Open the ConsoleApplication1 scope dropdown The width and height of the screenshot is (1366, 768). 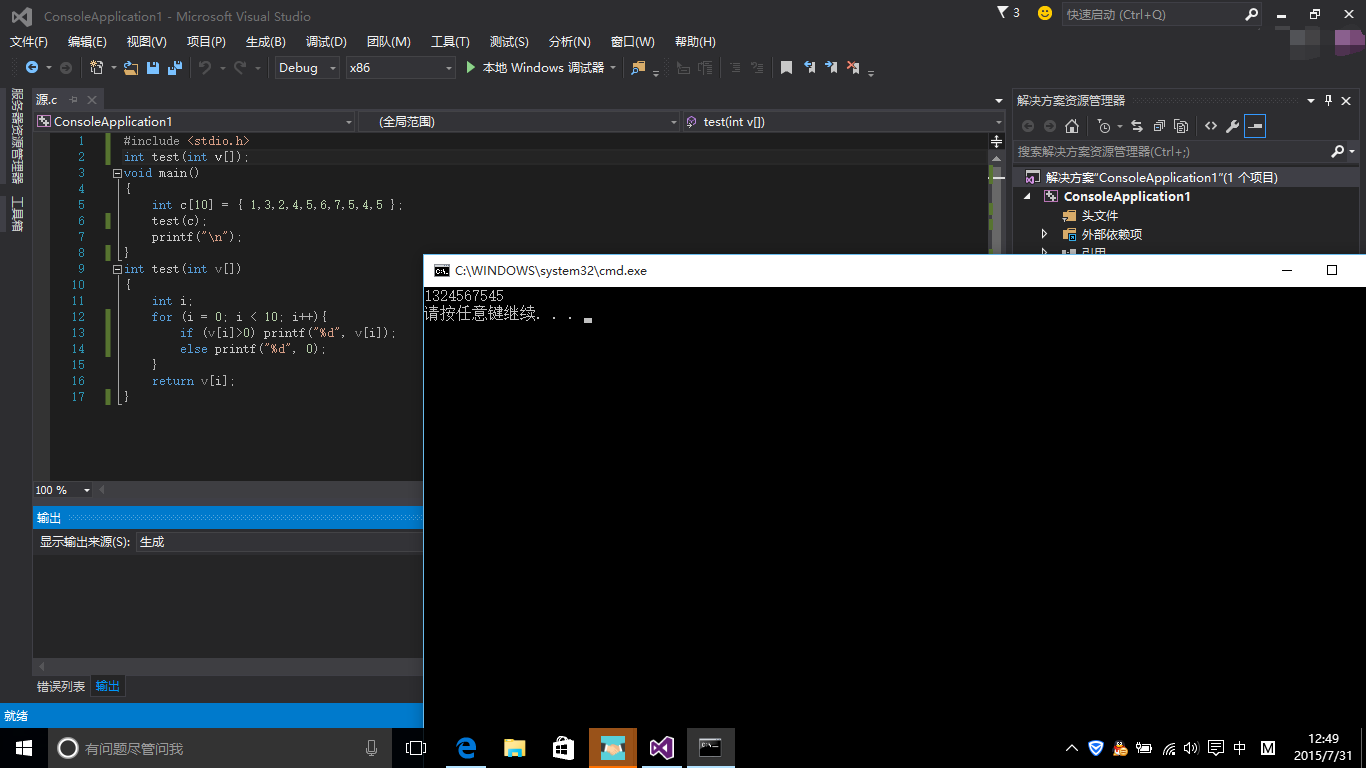(x=195, y=121)
